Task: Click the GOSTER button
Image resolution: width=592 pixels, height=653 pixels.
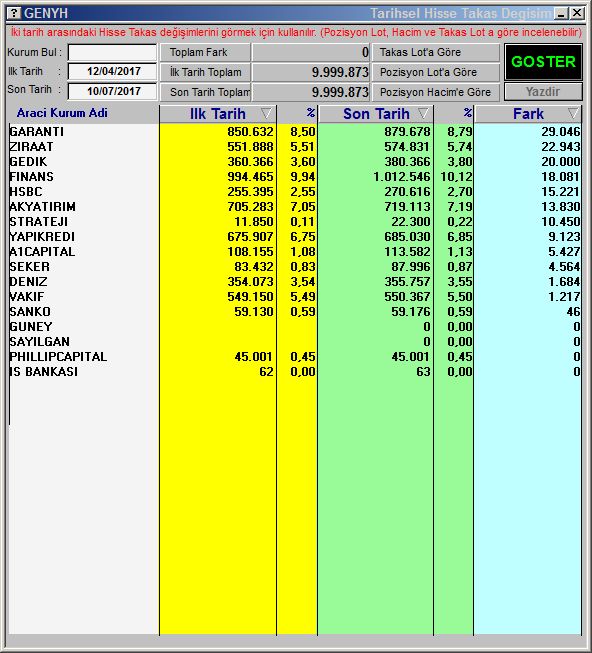Action: 543,62
